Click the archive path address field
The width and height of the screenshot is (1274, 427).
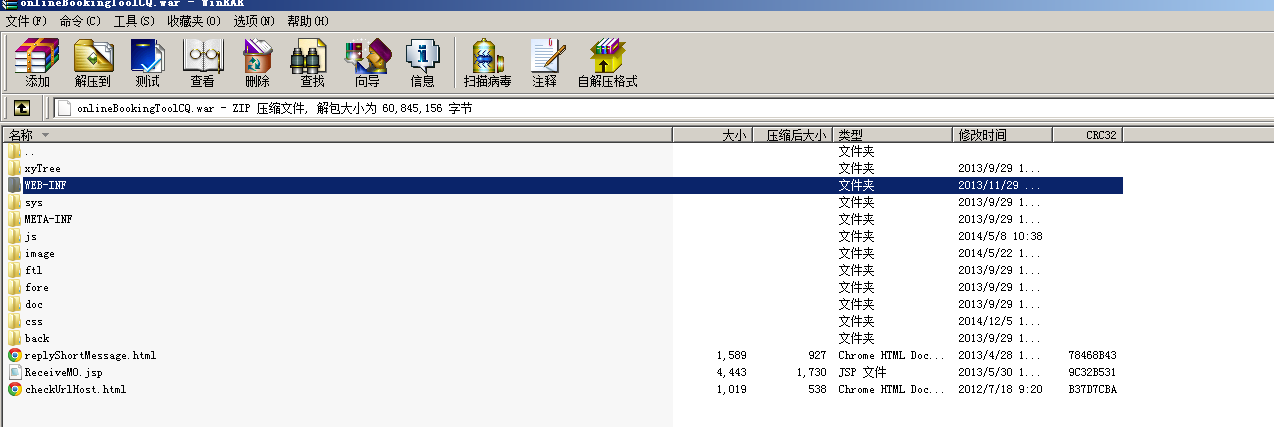[663, 108]
